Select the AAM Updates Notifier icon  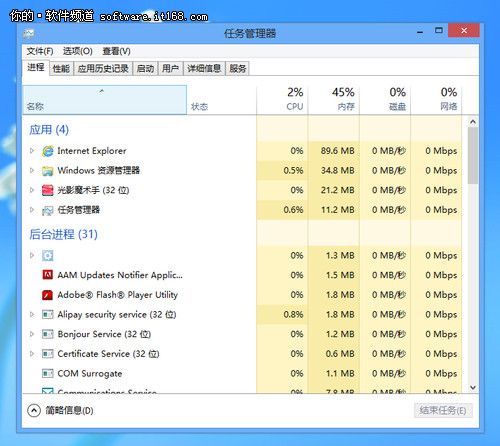47,275
